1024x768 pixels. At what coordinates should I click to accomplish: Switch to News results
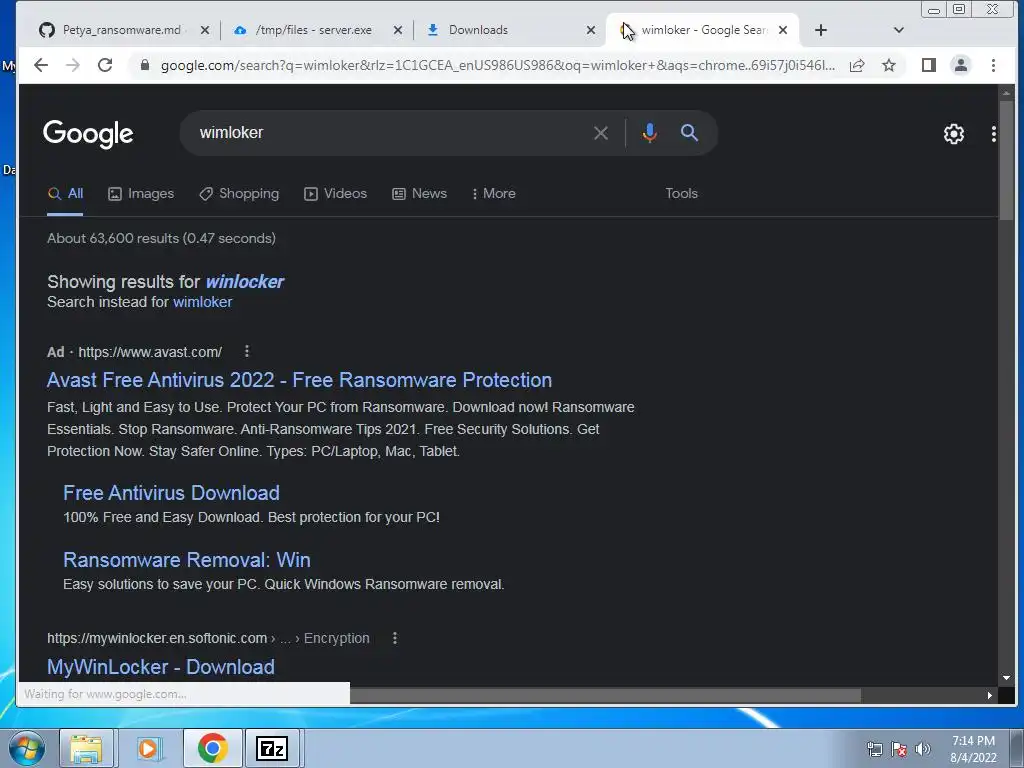pyautogui.click(x=419, y=194)
